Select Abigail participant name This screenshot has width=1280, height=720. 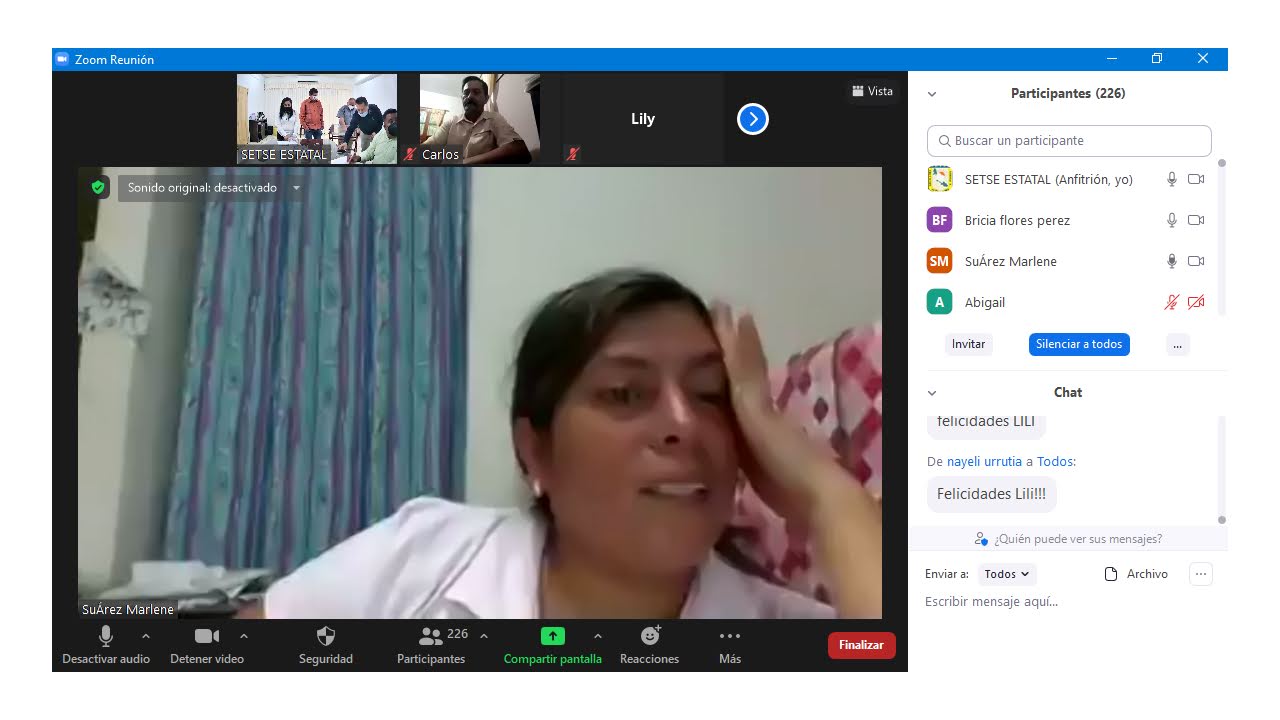[985, 302]
